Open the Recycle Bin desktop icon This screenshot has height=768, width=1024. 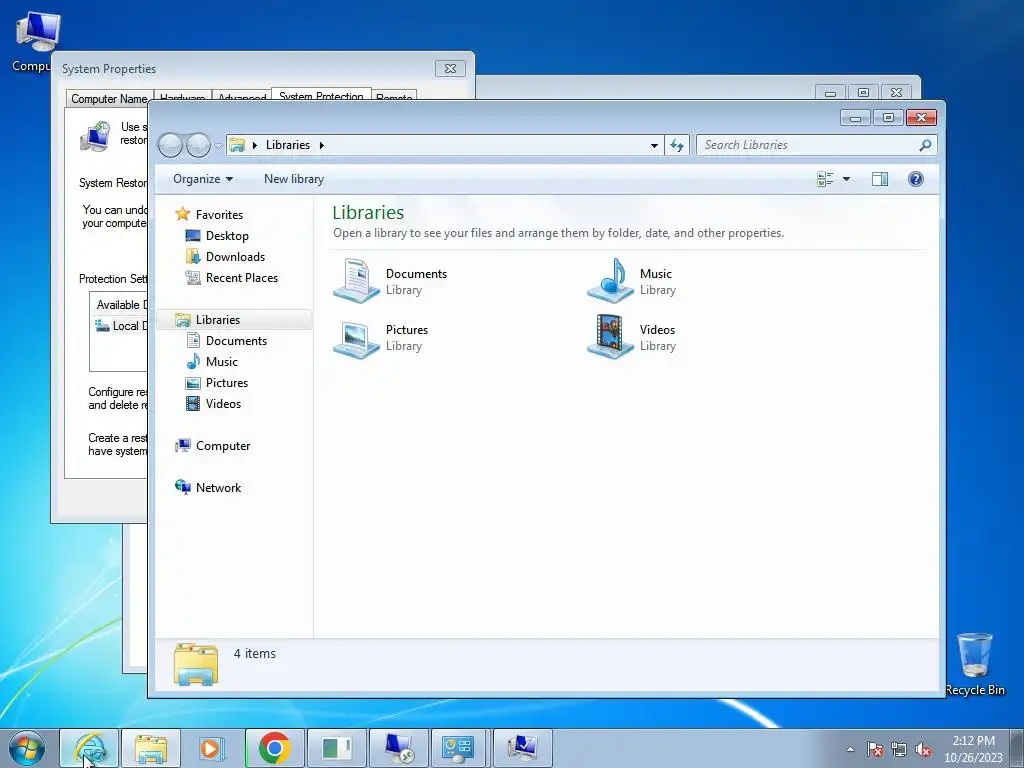point(974,664)
